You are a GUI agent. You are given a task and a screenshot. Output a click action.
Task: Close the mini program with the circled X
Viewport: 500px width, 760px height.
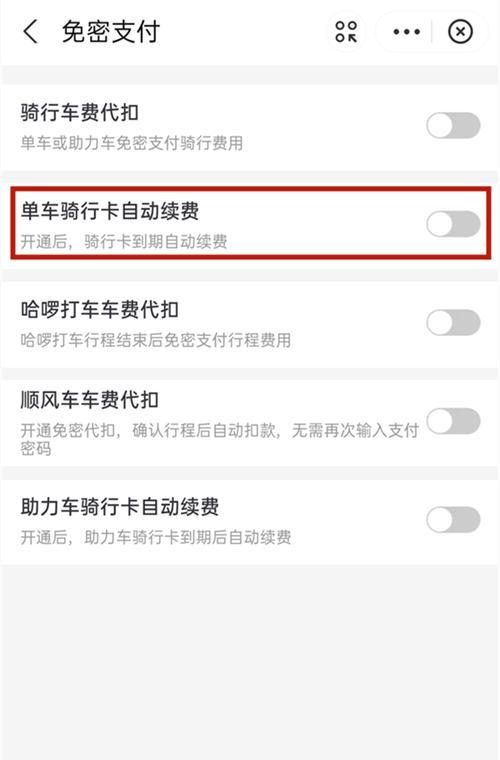pos(460,32)
